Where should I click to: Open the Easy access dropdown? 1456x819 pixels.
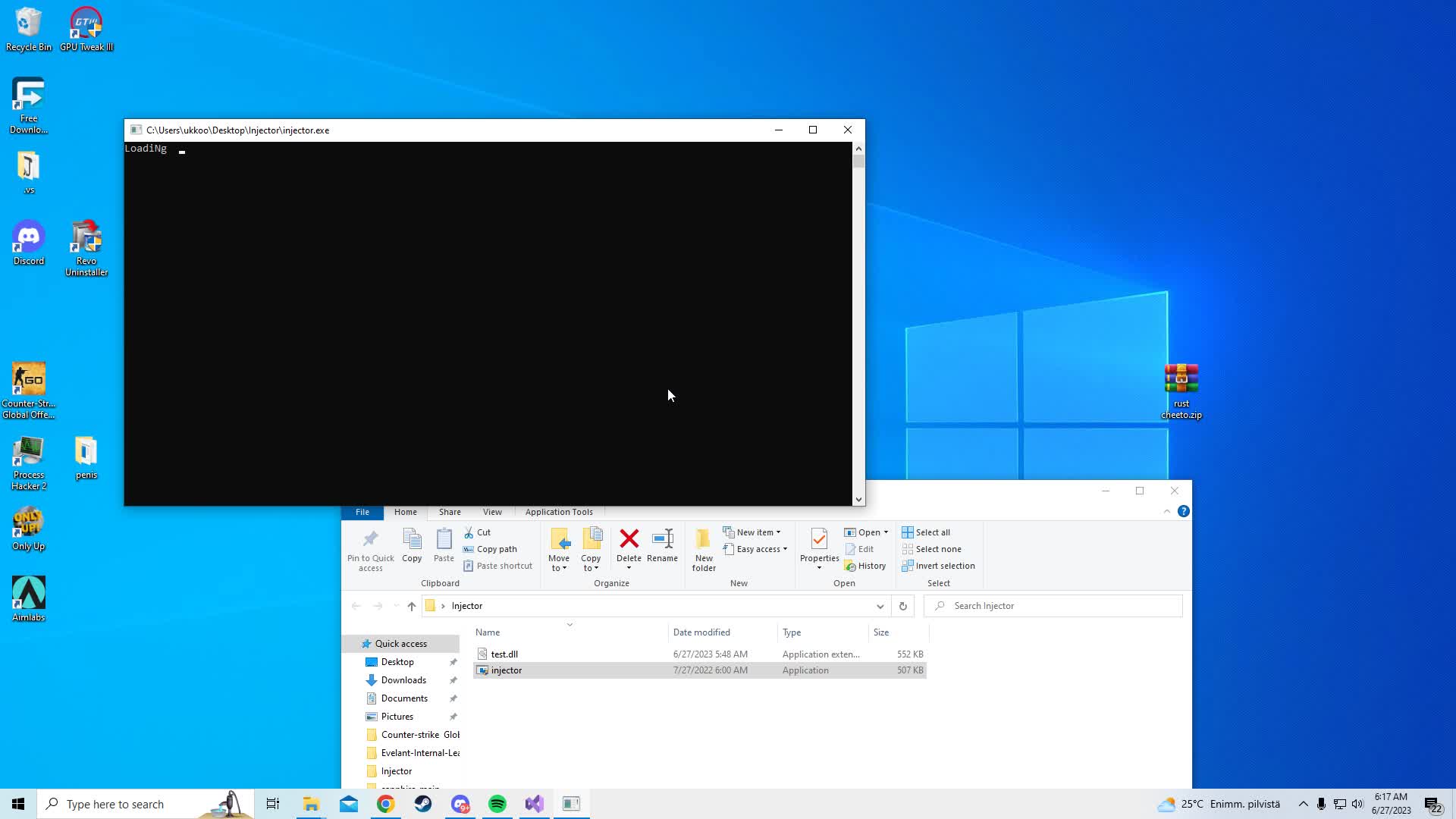(783, 549)
